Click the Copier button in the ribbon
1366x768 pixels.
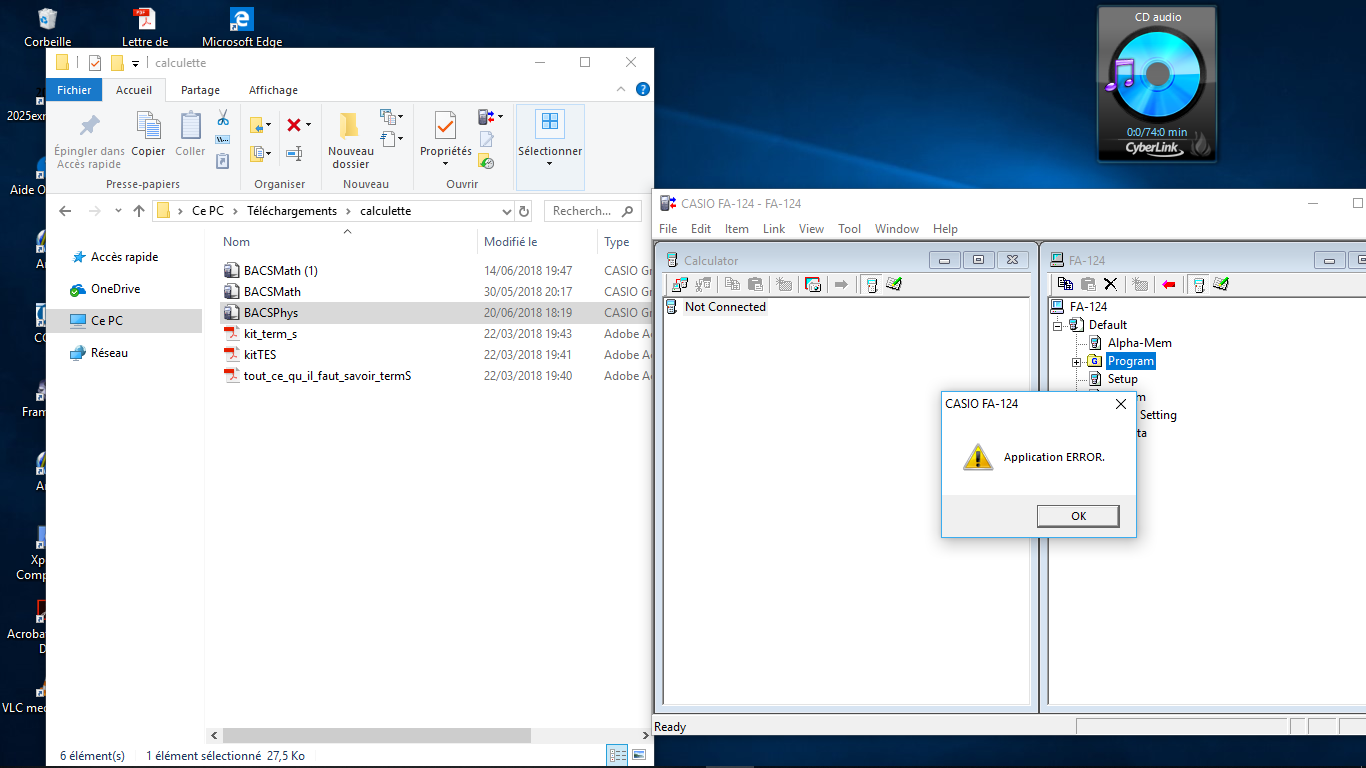pyautogui.click(x=148, y=133)
